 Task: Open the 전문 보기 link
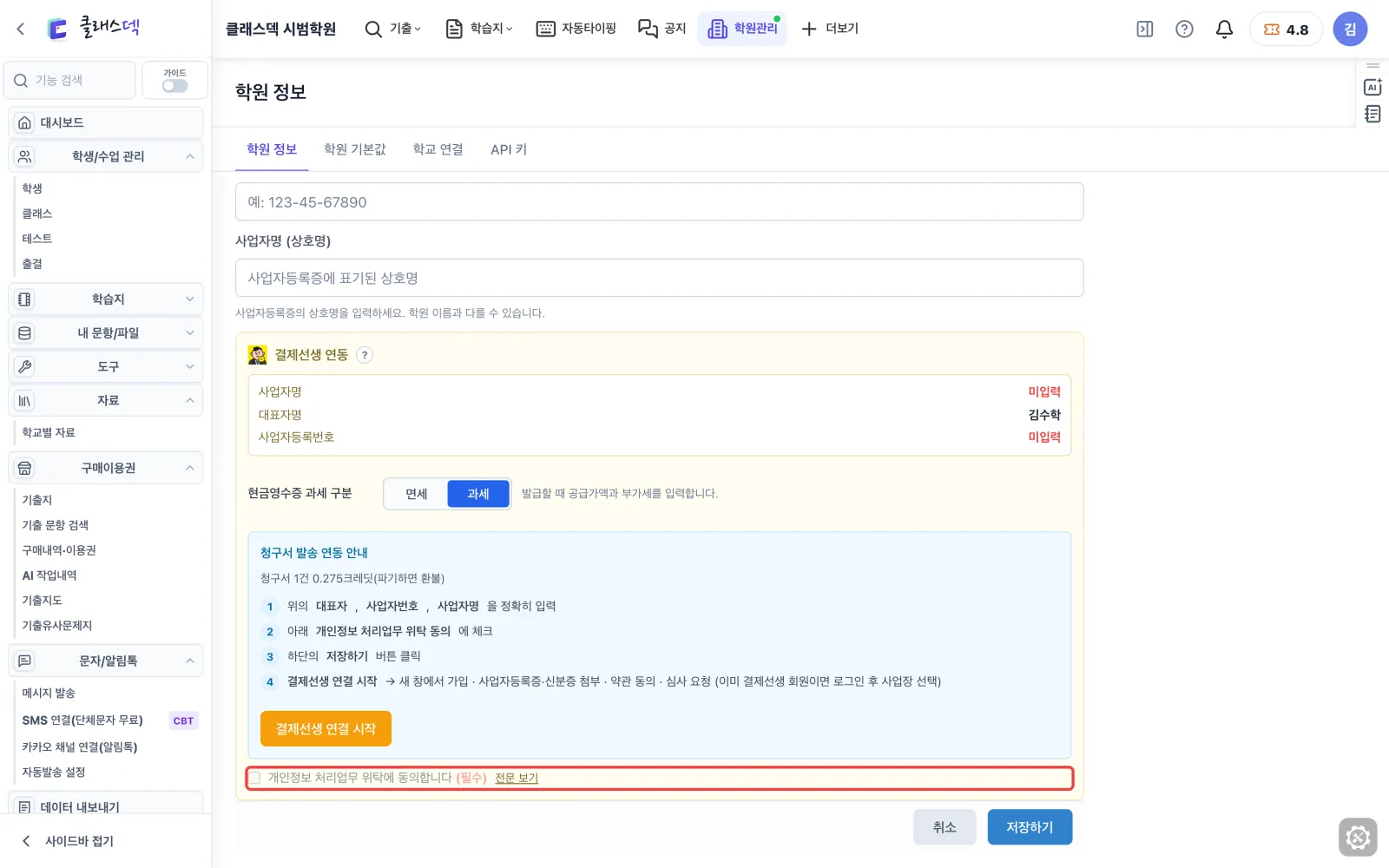point(517,778)
